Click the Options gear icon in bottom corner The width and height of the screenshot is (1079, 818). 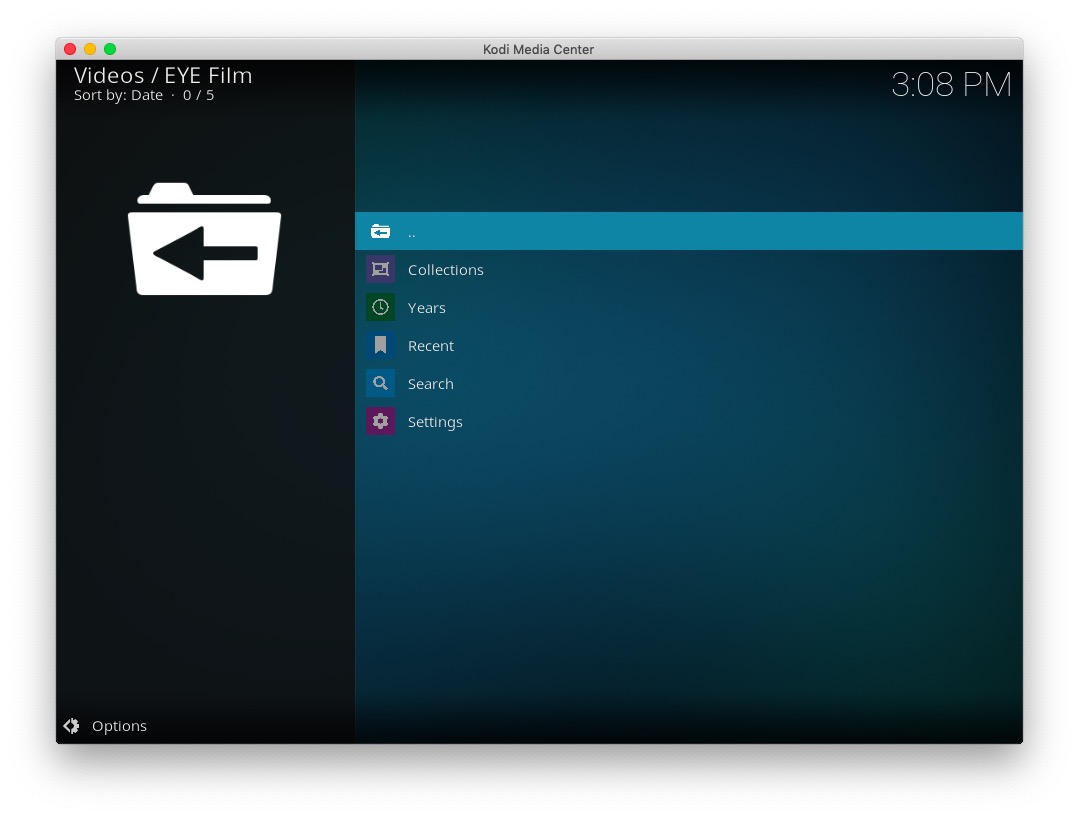[x=72, y=726]
